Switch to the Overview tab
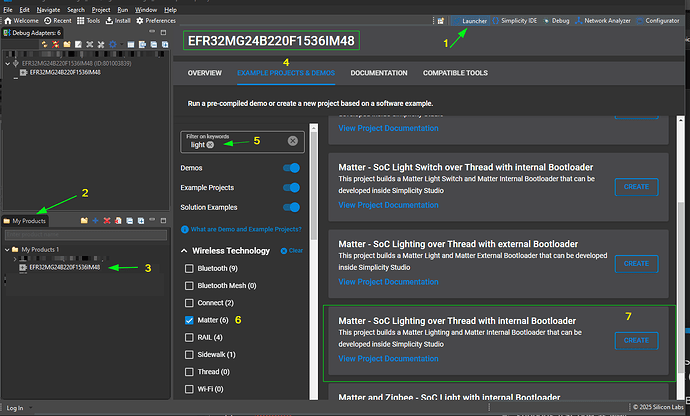The width and height of the screenshot is (690, 416). [205, 73]
